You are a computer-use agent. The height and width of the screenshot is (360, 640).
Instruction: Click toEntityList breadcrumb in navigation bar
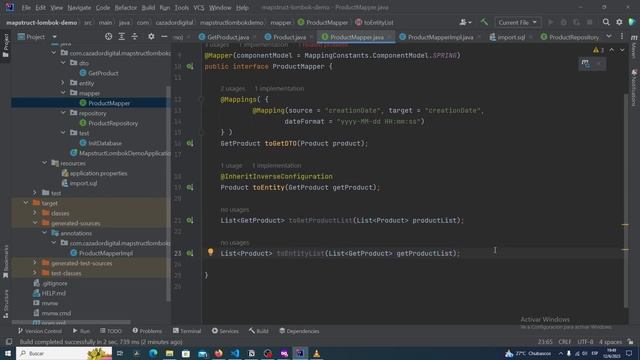[x=374, y=22]
